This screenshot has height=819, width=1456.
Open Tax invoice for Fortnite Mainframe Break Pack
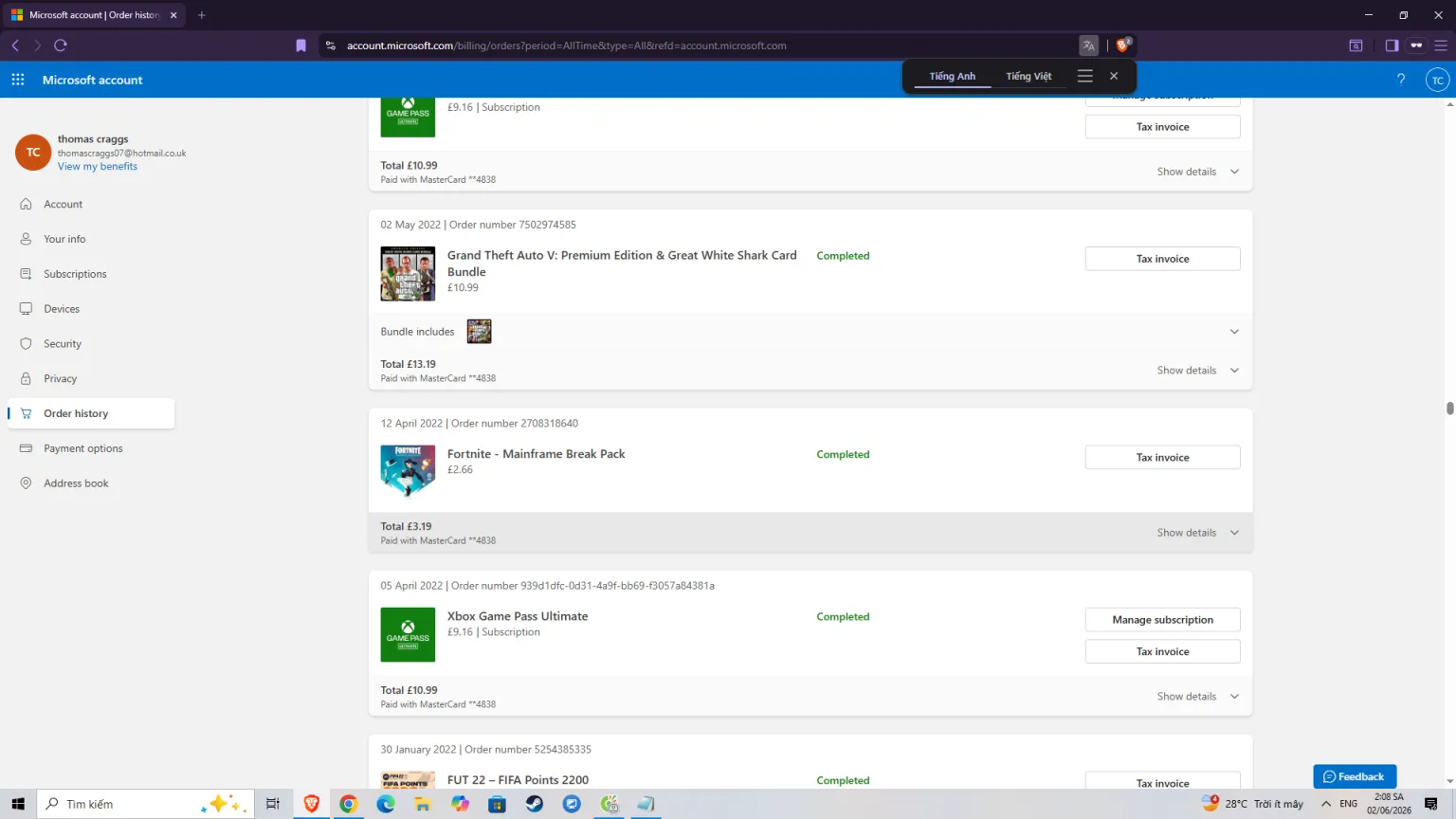[1162, 458]
